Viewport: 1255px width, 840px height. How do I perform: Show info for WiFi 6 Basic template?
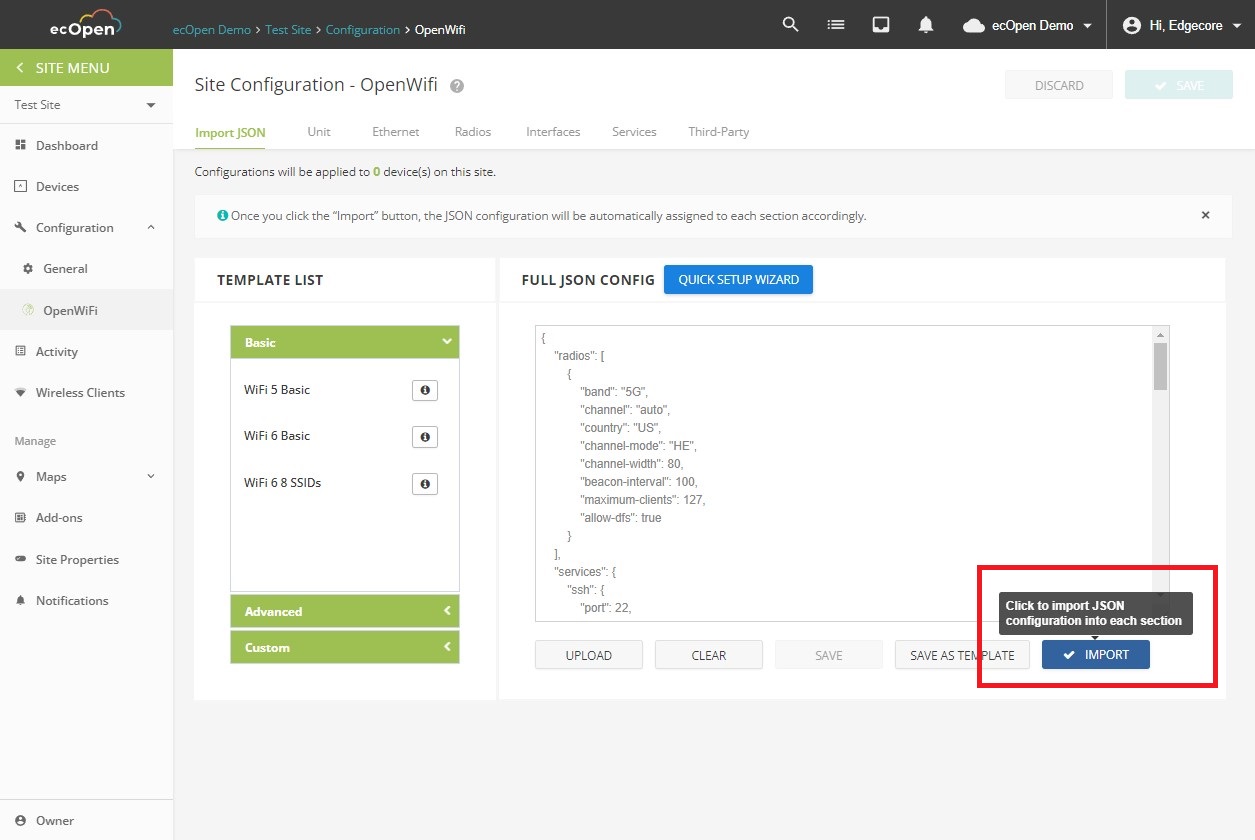425,437
